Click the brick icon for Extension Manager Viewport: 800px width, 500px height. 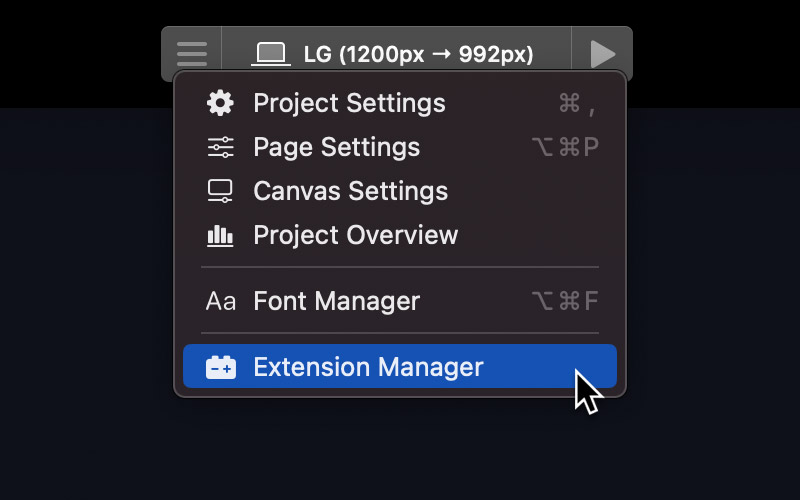221,367
